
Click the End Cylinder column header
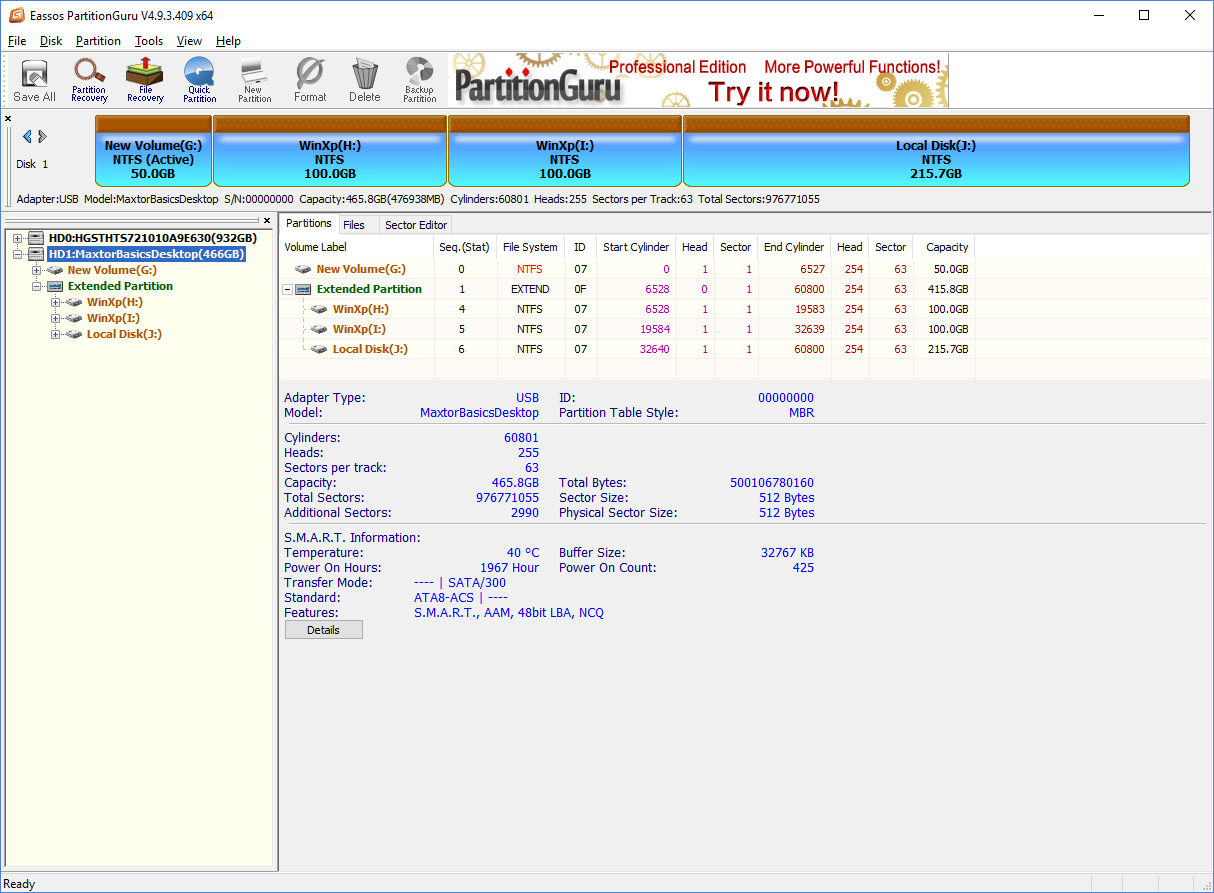(x=794, y=247)
